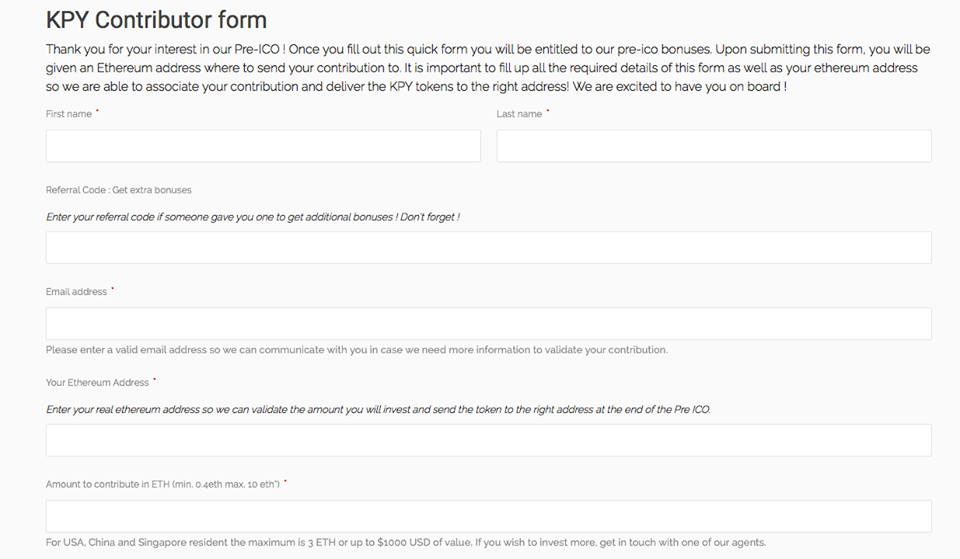Click the USA, China and Singapore resident note
960x559 pixels.
(406, 542)
